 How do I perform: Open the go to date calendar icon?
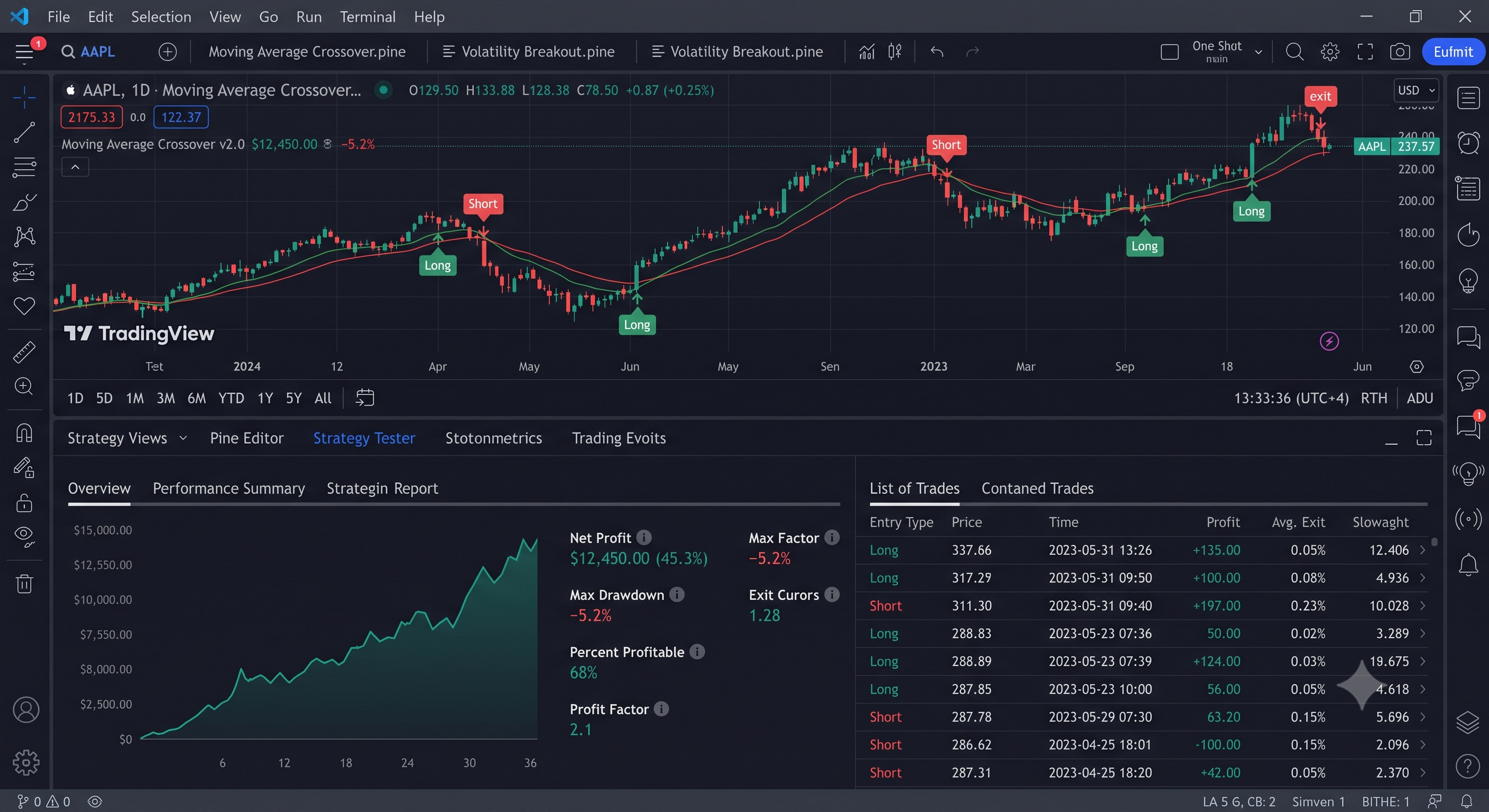(x=365, y=398)
